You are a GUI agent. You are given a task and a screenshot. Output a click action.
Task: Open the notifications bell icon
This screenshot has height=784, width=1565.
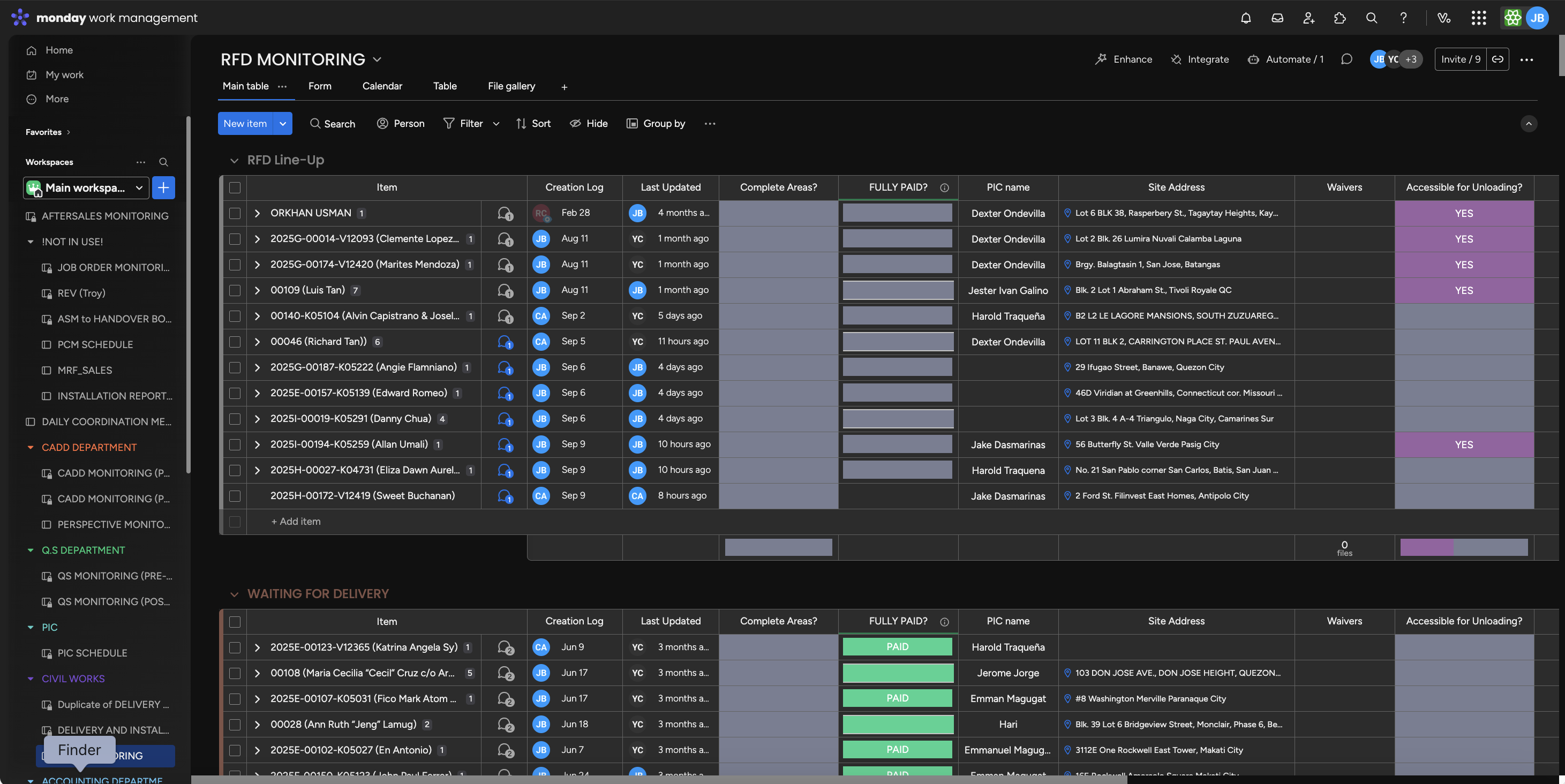click(x=1245, y=18)
